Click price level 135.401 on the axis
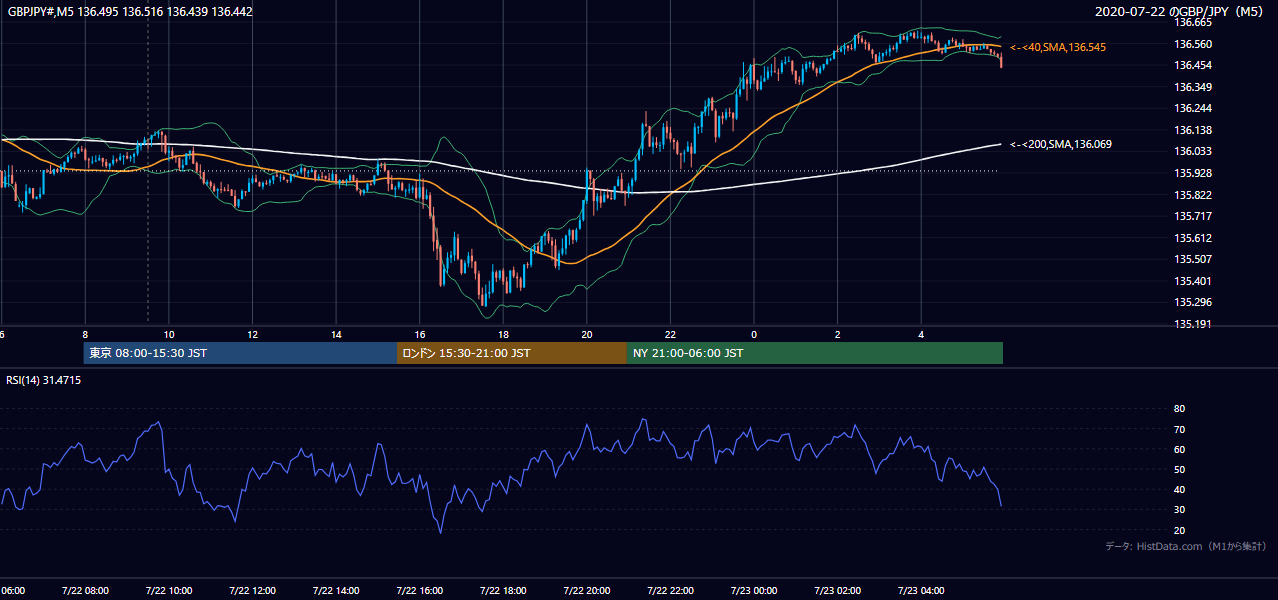1278x600 pixels. [1193, 281]
